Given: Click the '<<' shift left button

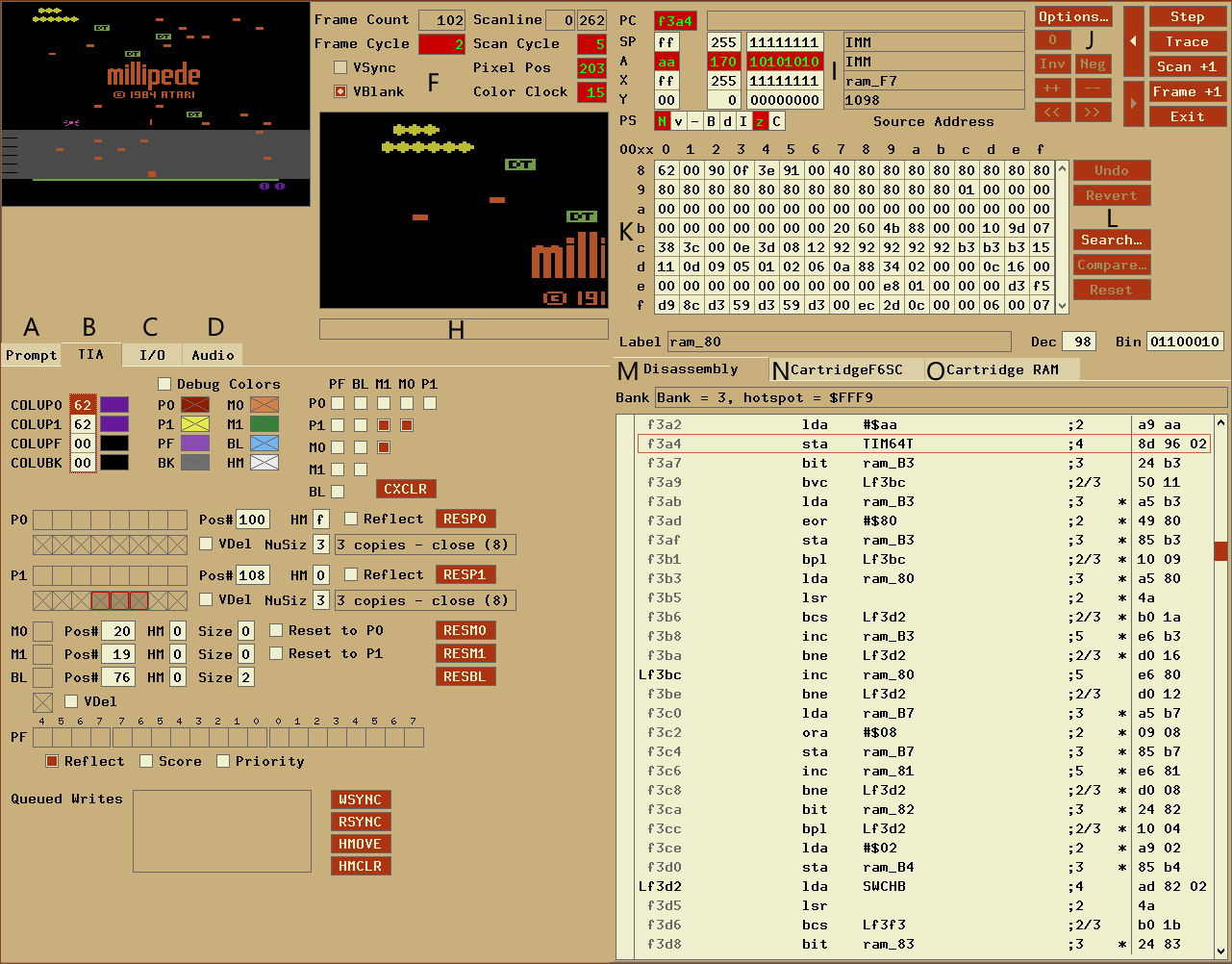Looking at the screenshot, I should (x=1053, y=112).
